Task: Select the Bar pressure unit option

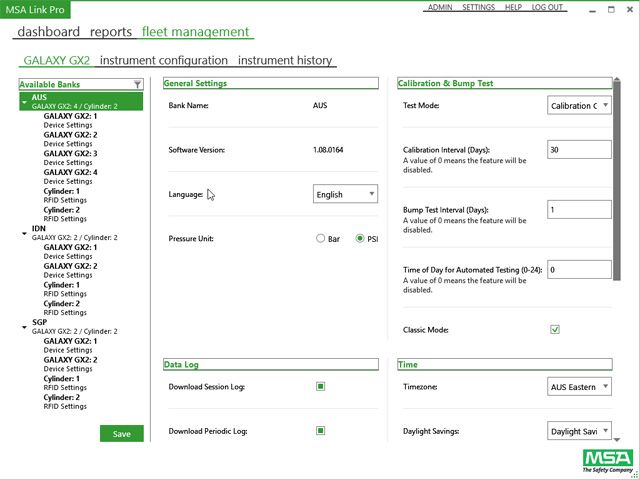Action: tap(320, 239)
